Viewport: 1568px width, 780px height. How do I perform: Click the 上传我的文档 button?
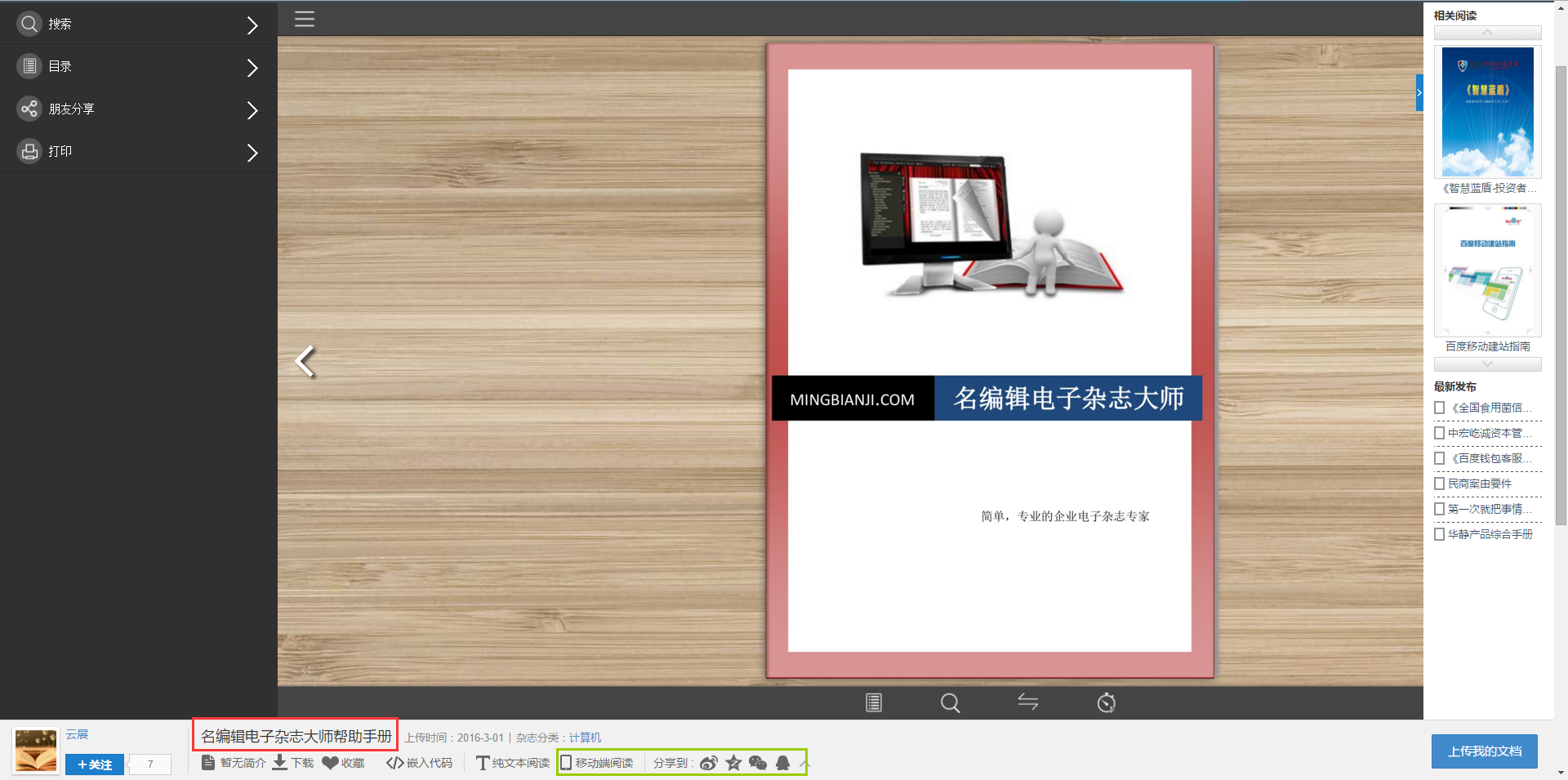point(1485,751)
